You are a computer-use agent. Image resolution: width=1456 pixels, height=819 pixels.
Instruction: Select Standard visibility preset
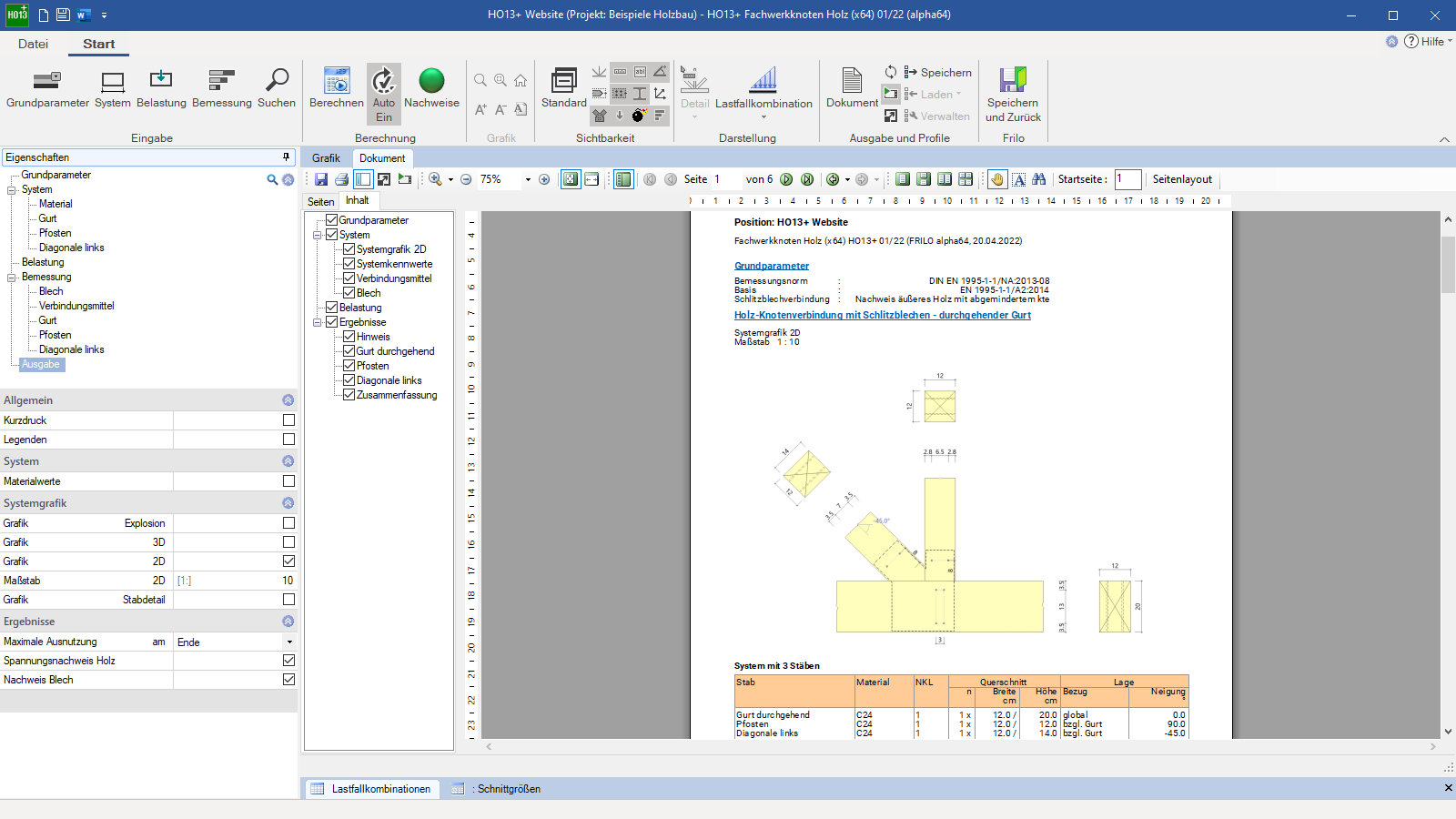[564, 88]
